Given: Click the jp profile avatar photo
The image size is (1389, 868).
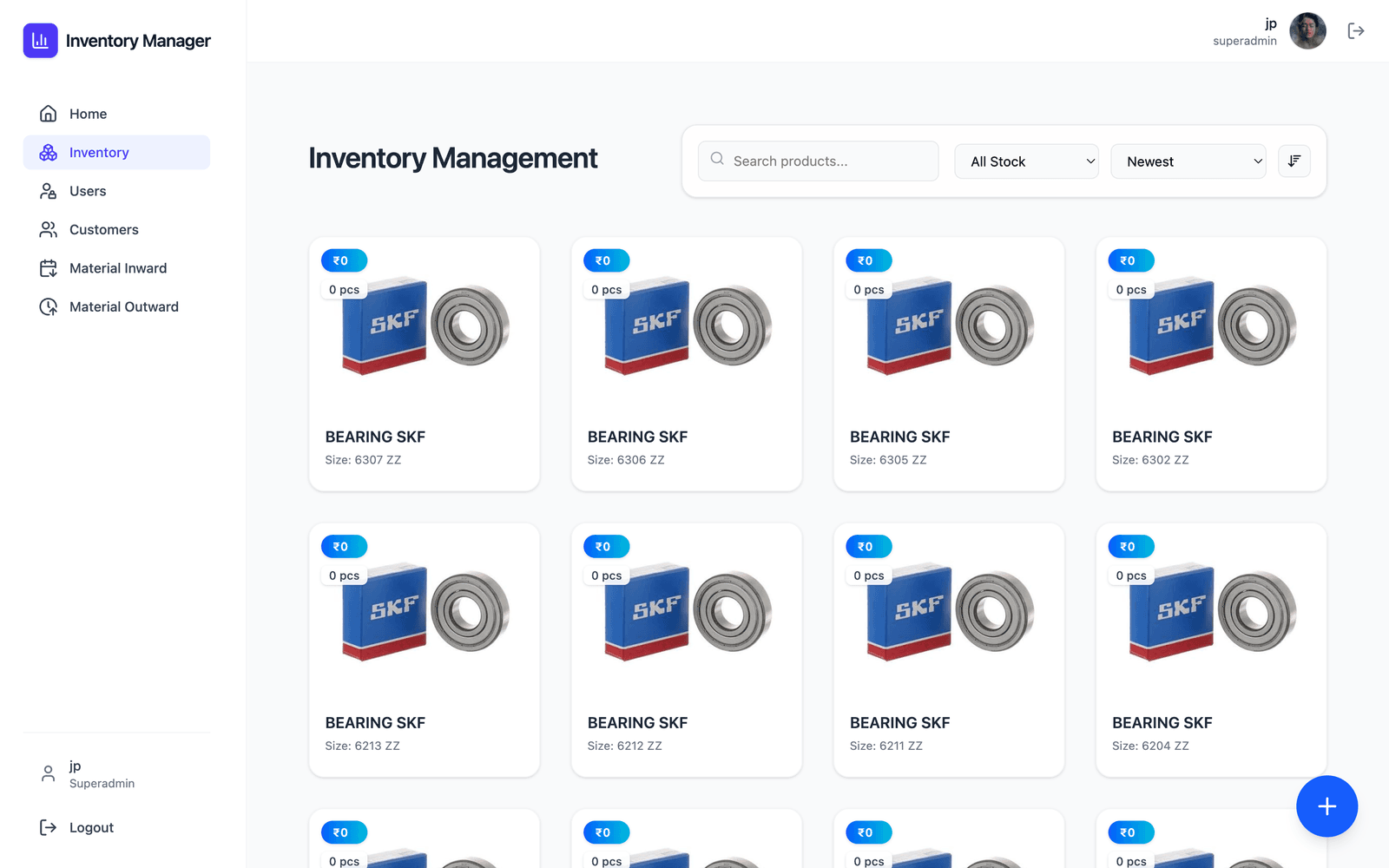Looking at the screenshot, I should coord(1308,31).
